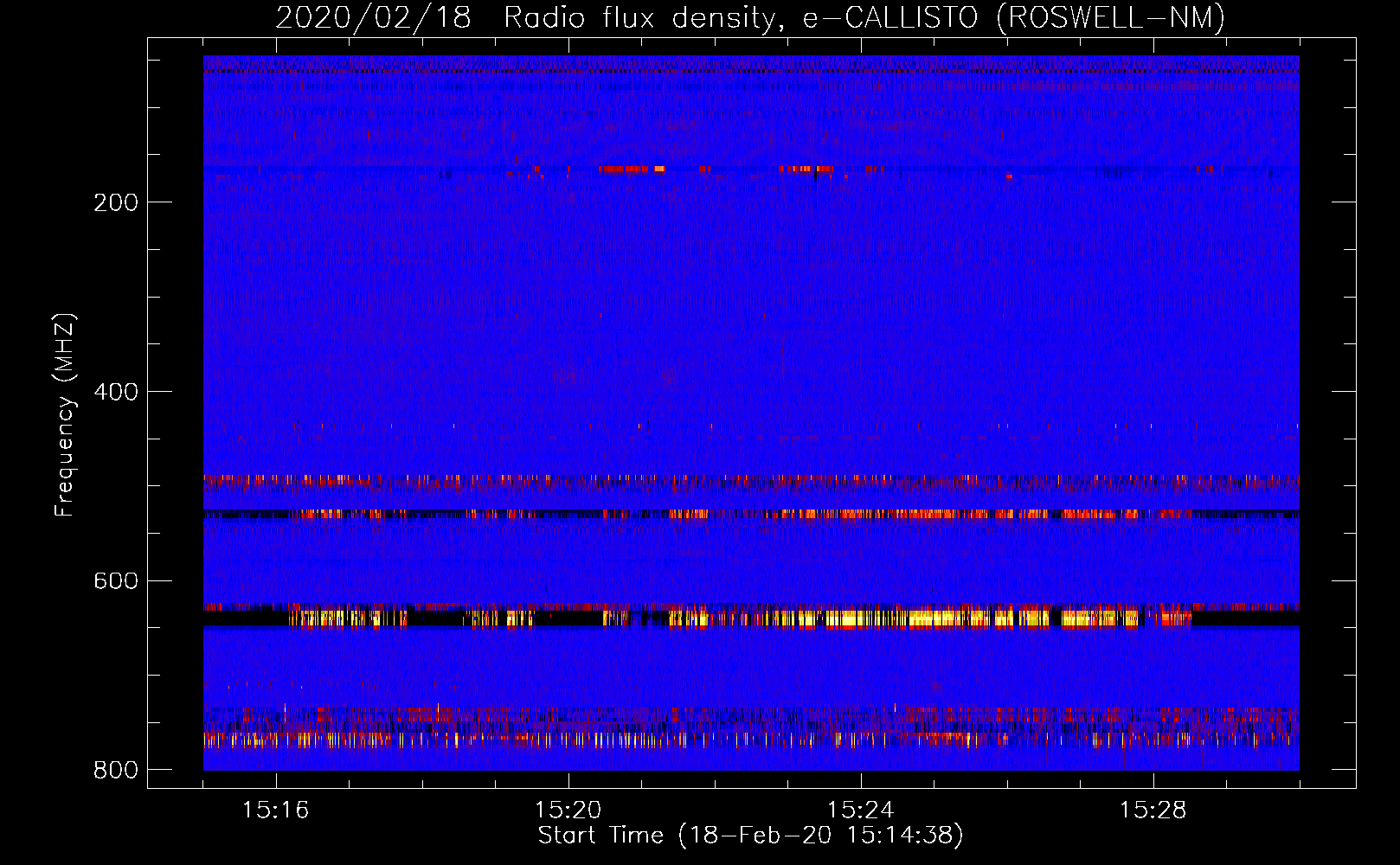Click the 15:16 time tick label
The width and height of the screenshot is (1400, 865).
point(276,811)
